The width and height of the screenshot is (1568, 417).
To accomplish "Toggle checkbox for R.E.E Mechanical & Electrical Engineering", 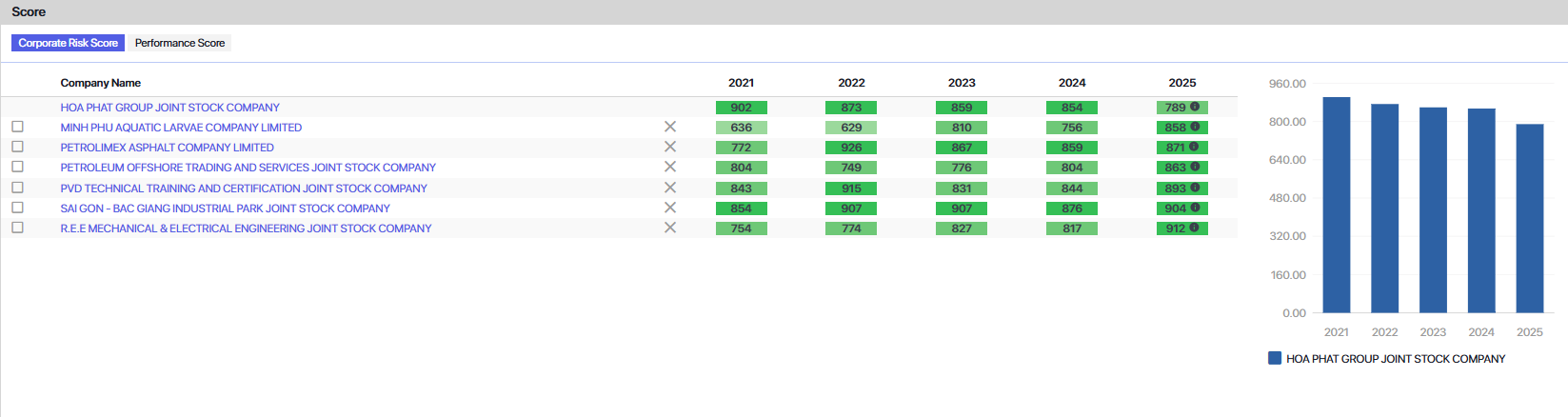I will 17,228.
